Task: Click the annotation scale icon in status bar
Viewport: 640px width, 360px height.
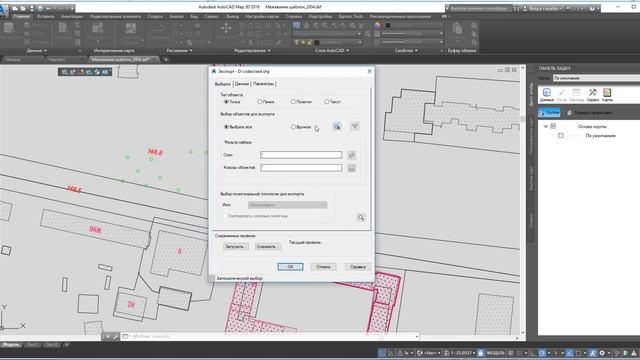Action: click(x=593, y=353)
